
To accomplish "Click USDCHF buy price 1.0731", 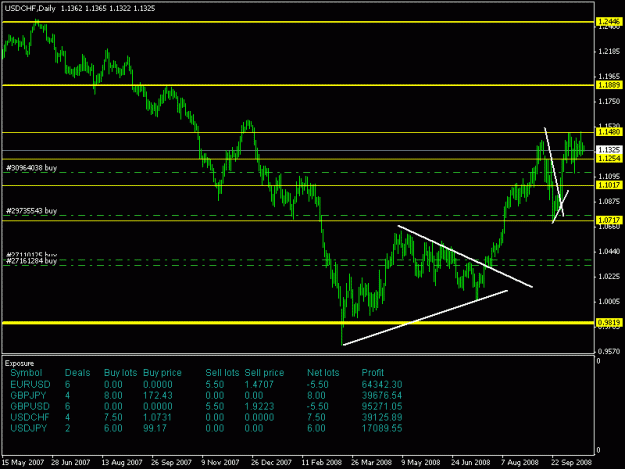I will click(157, 417).
